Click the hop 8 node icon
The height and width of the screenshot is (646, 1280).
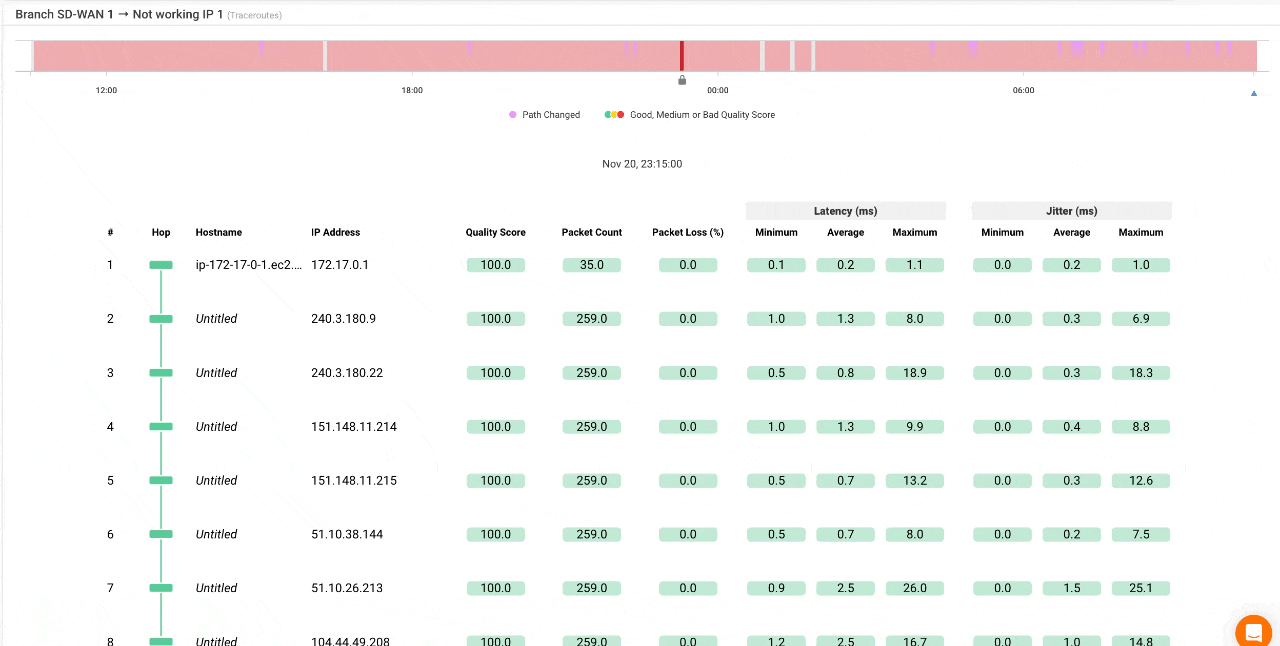[160, 641]
